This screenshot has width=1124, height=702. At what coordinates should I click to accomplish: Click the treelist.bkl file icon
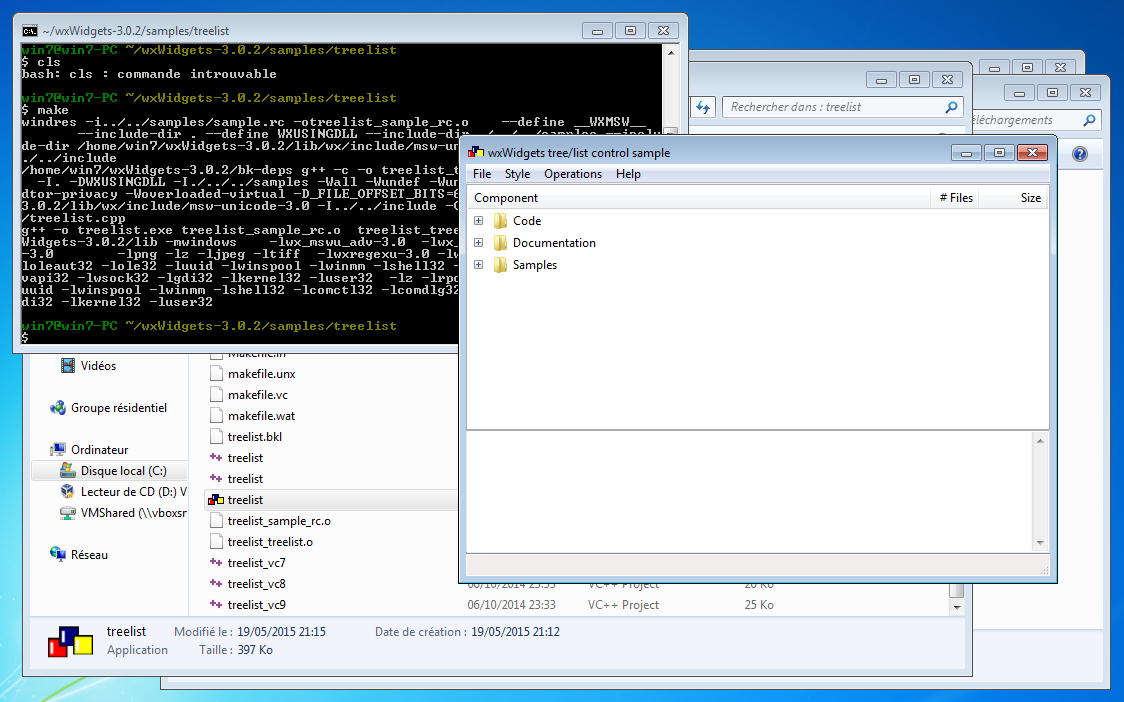click(x=216, y=437)
